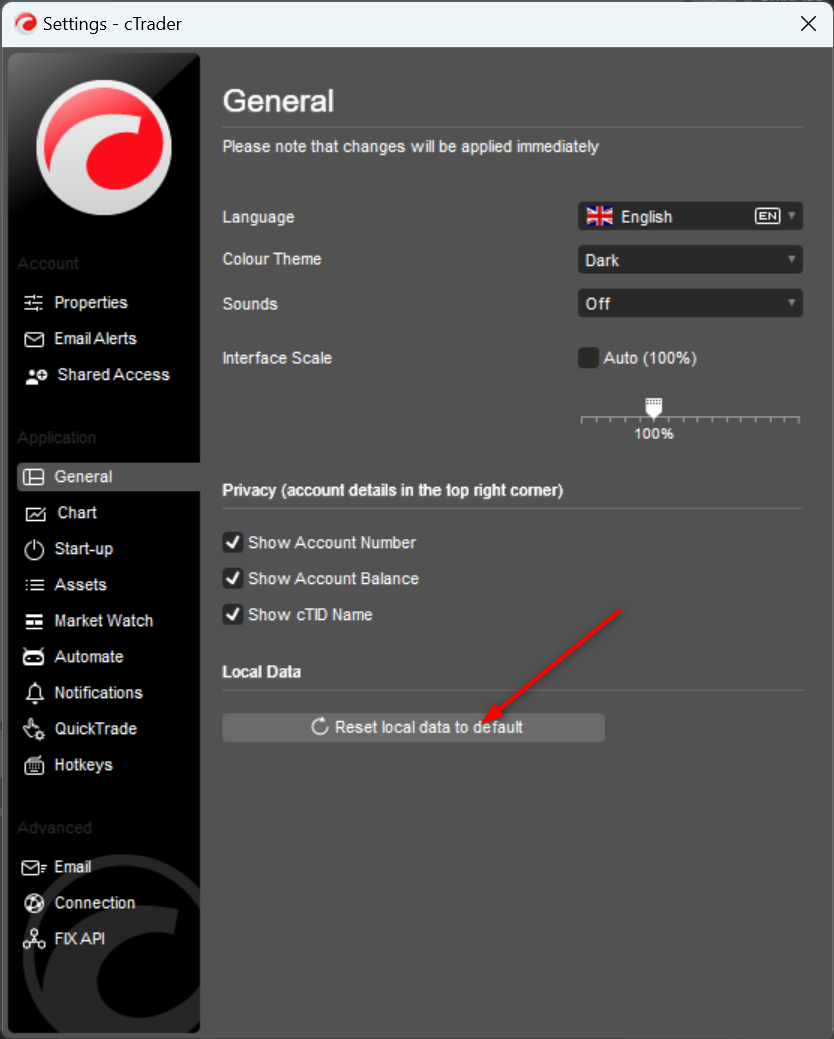Toggle the Show Account Balance checkbox
This screenshot has height=1039, width=834.
click(x=233, y=579)
